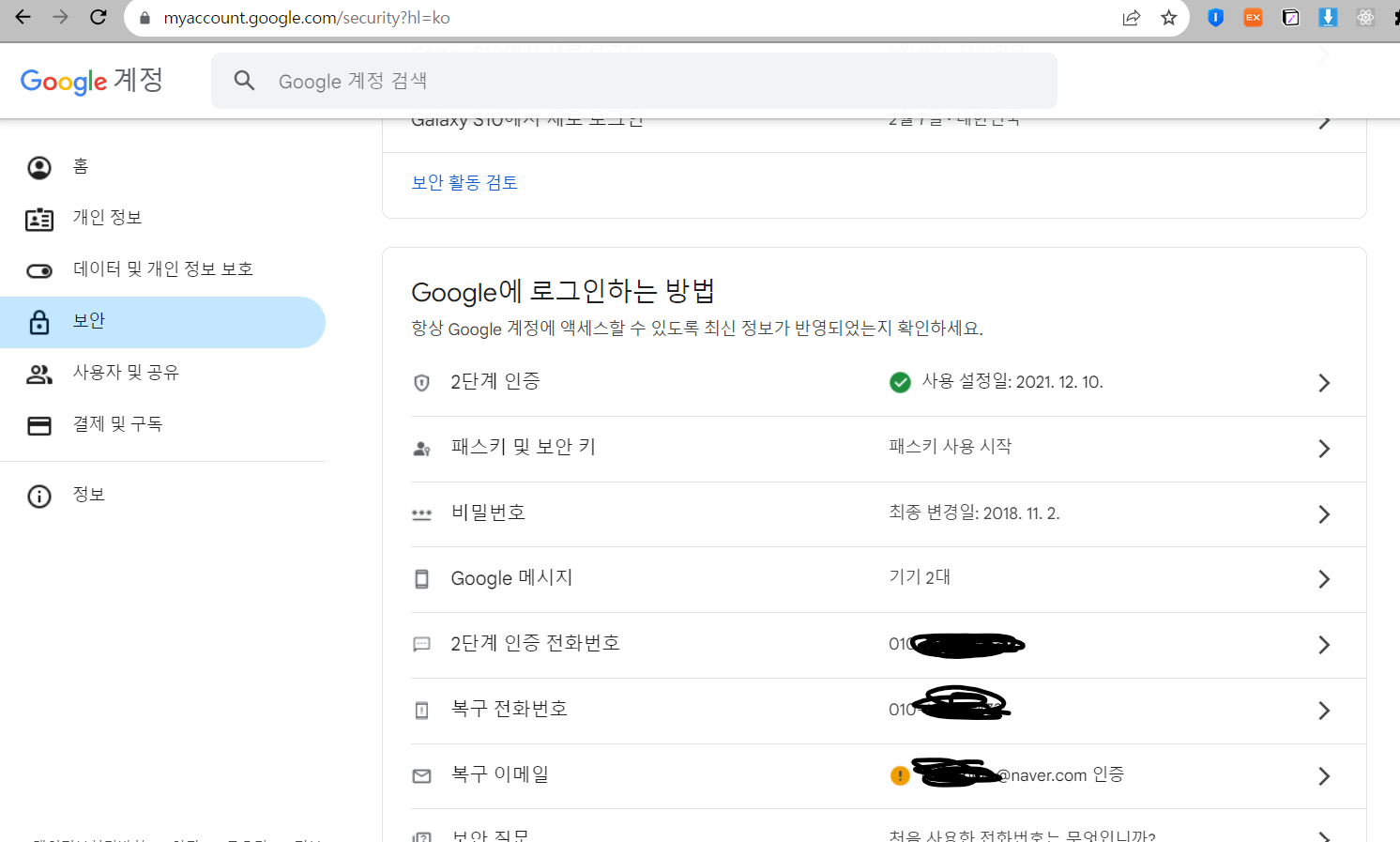The width and height of the screenshot is (1400, 842).
Task: Click the 정보 info circle icon
Action: (x=39, y=496)
